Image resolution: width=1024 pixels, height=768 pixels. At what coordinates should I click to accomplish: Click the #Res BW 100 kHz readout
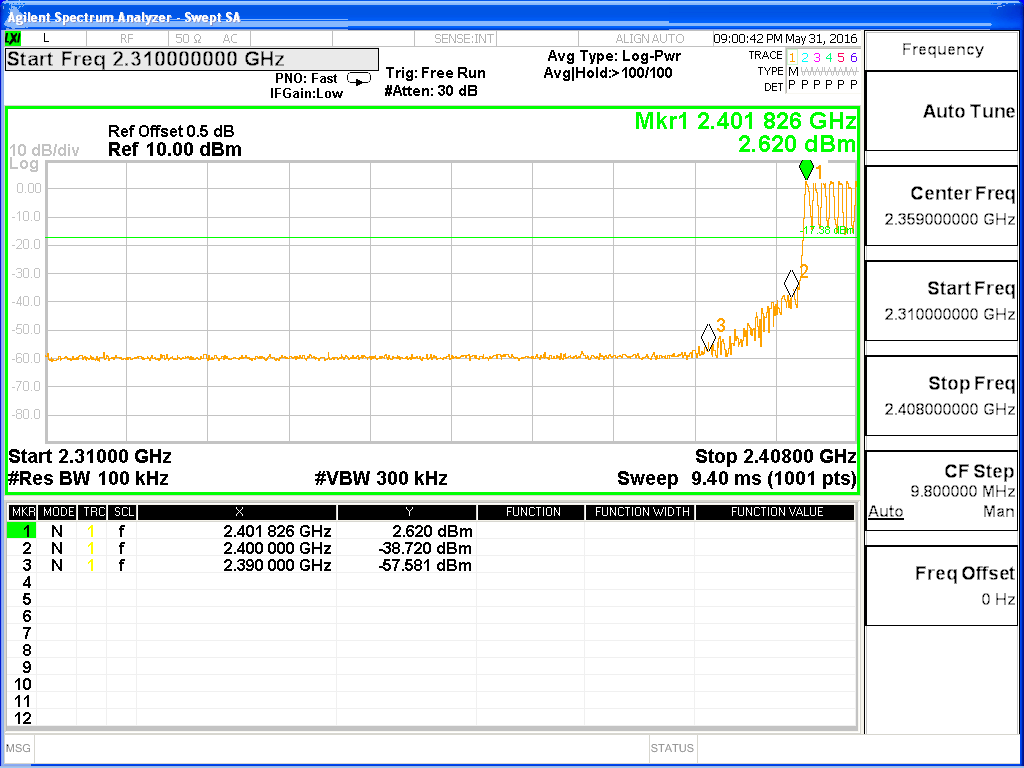click(x=88, y=479)
